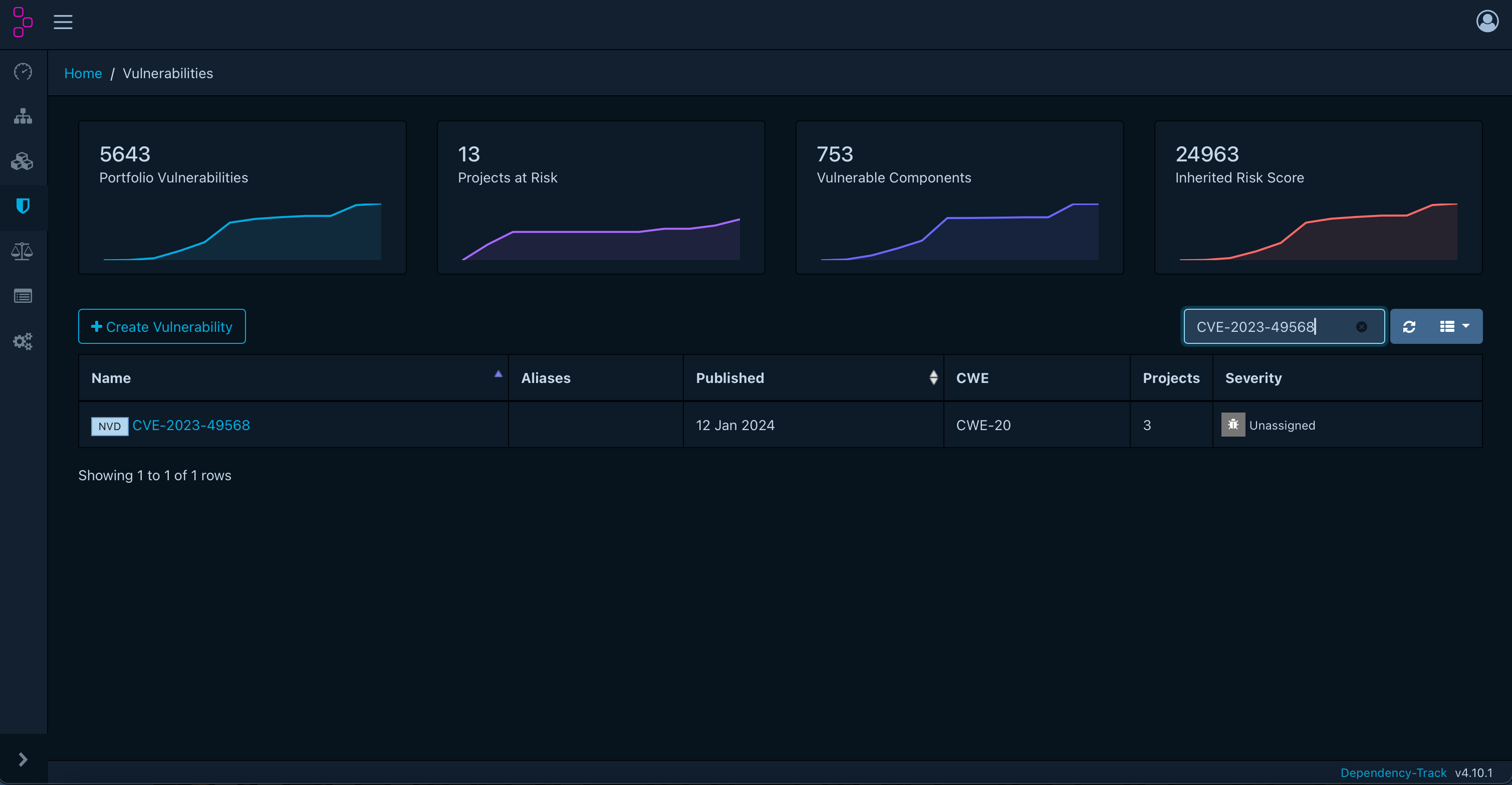Open the Dashboard gauge icon in sidebar
Image resolution: width=1512 pixels, height=785 pixels.
[23, 72]
